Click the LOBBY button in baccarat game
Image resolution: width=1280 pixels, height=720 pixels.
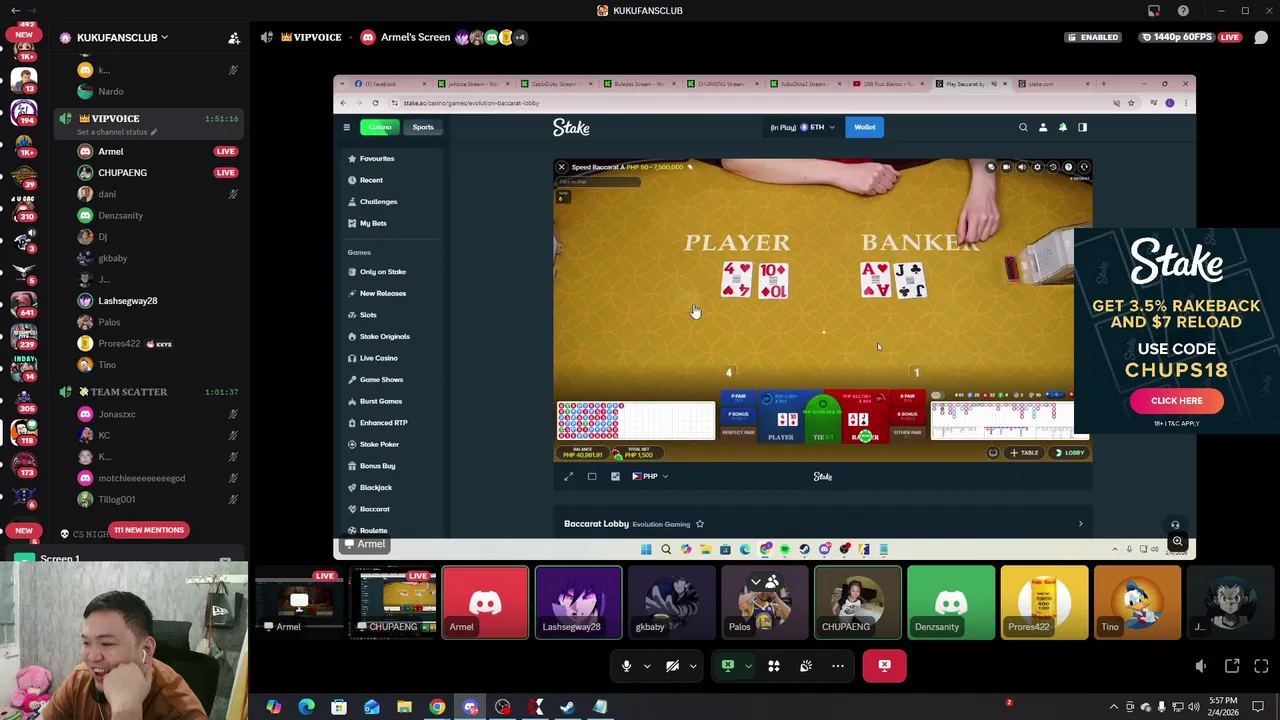[1070, 453]
